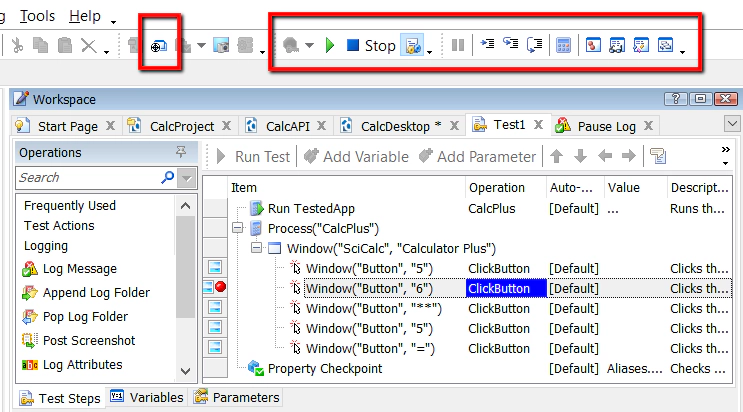Click the camera screenshot toolbar icon
This screenshot has width=743, height=412.
pos(221,46)
